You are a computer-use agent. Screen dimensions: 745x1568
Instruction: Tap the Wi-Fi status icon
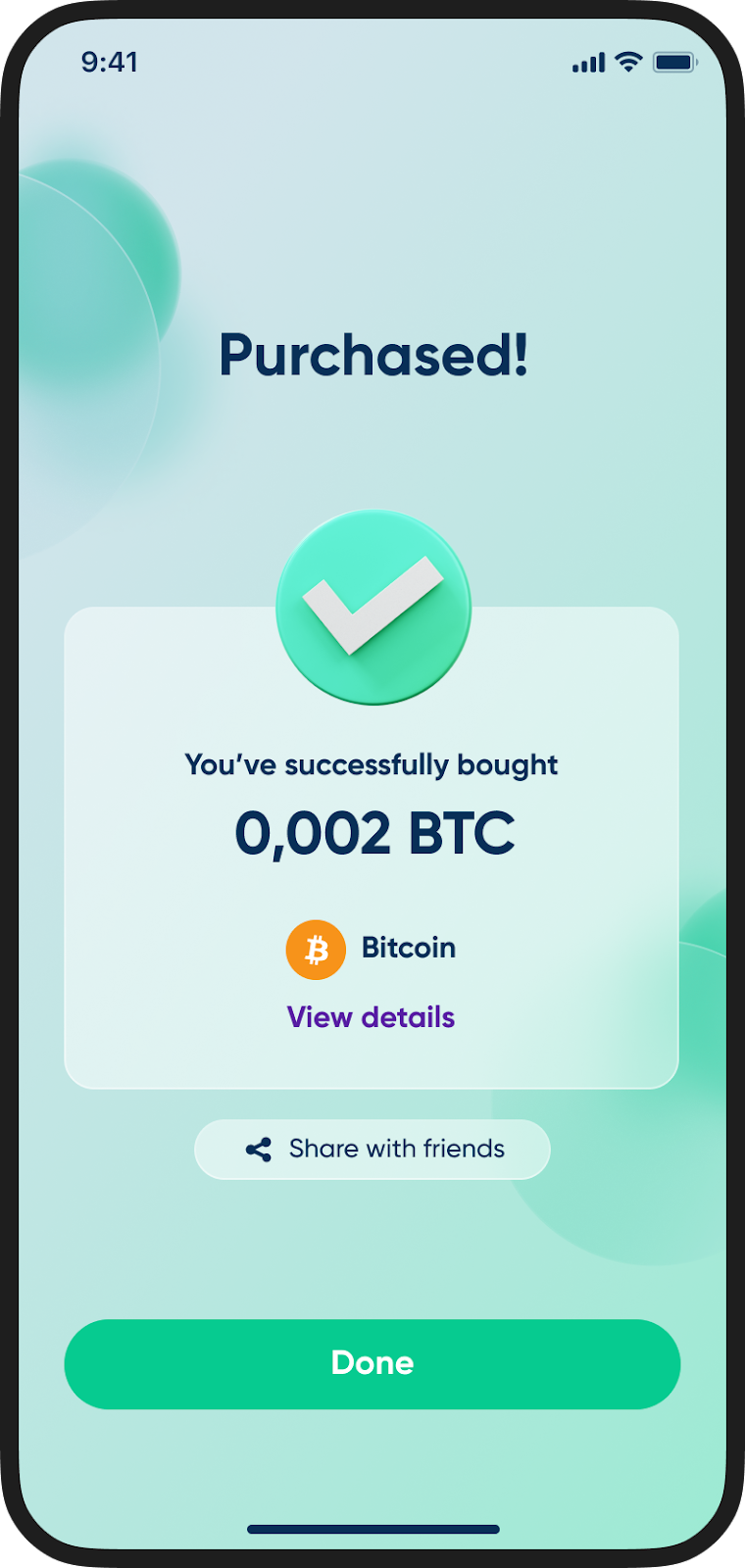pos(628,62)
